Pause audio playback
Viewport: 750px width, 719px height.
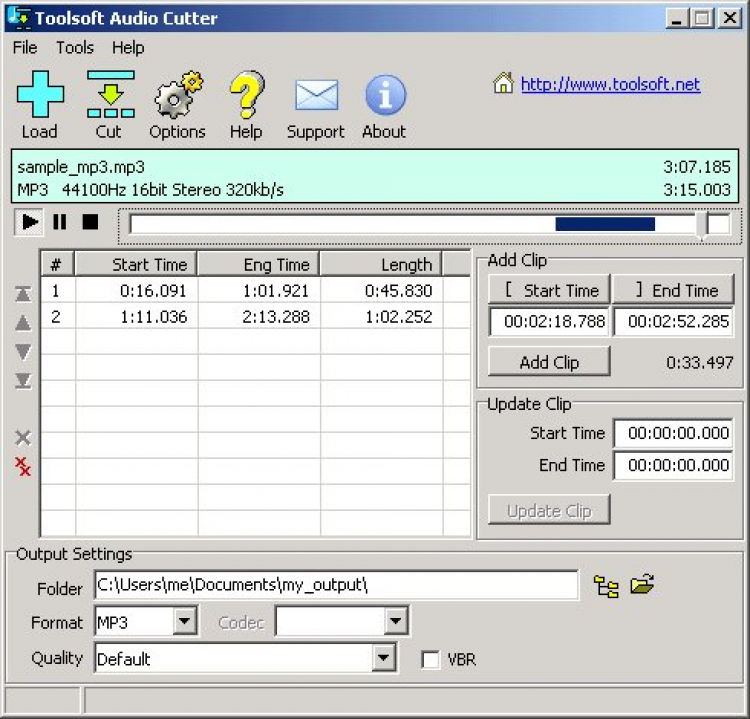click(x=60, y=222)
